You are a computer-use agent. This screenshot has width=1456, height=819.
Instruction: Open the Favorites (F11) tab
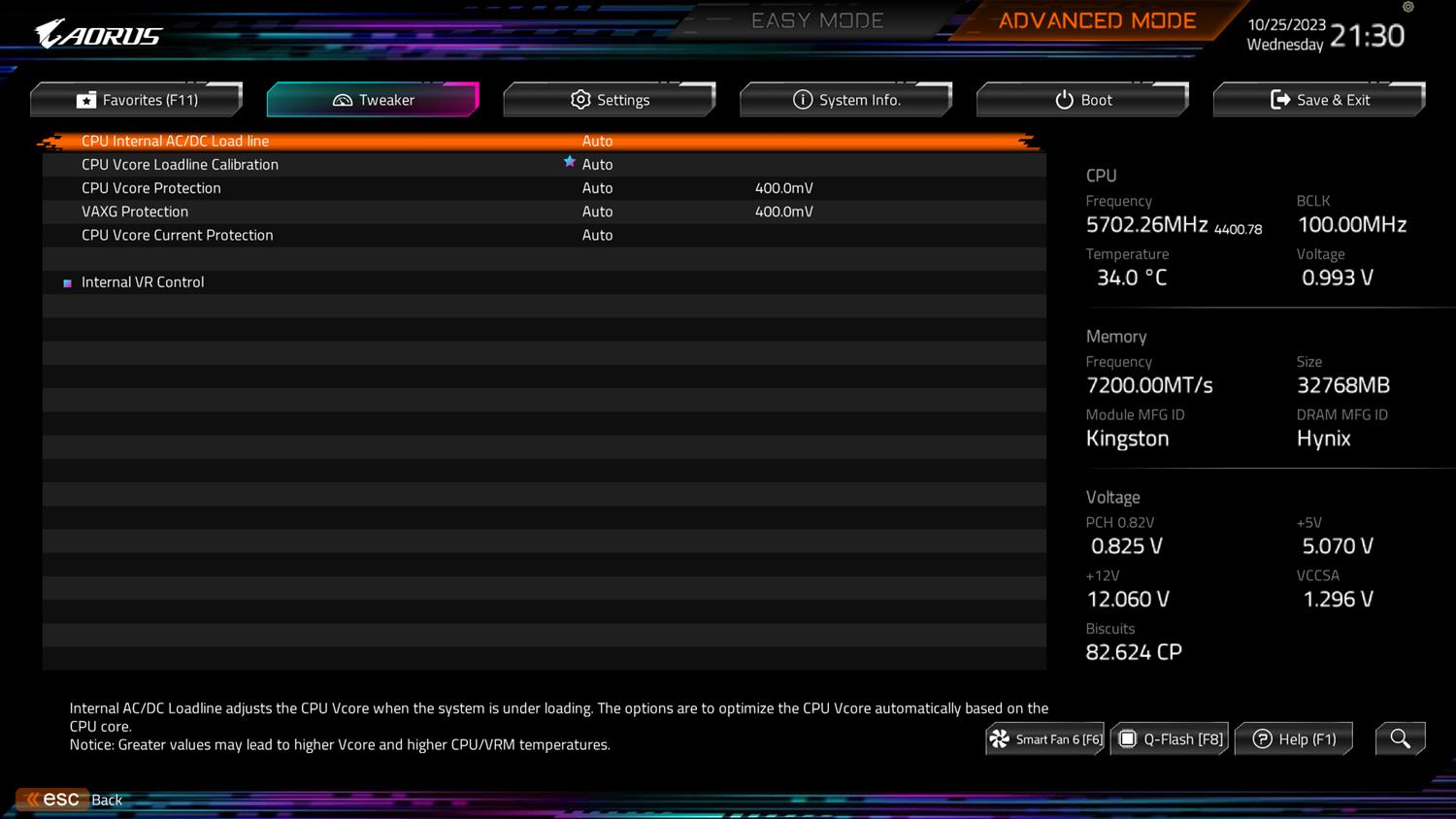137,100
